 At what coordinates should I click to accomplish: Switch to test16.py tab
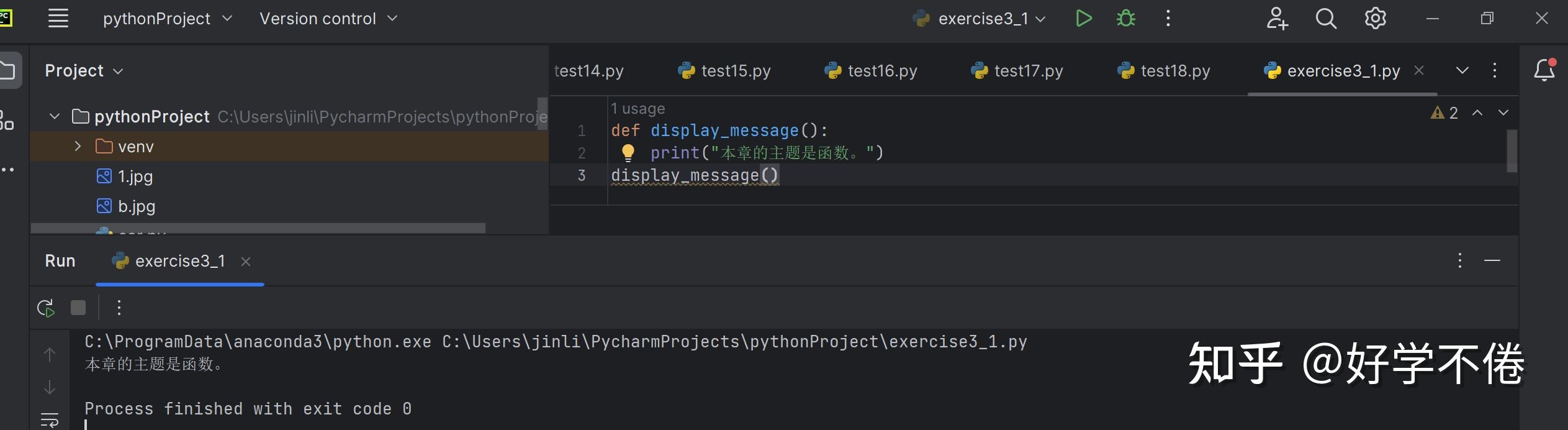click(x=871, y=71)
